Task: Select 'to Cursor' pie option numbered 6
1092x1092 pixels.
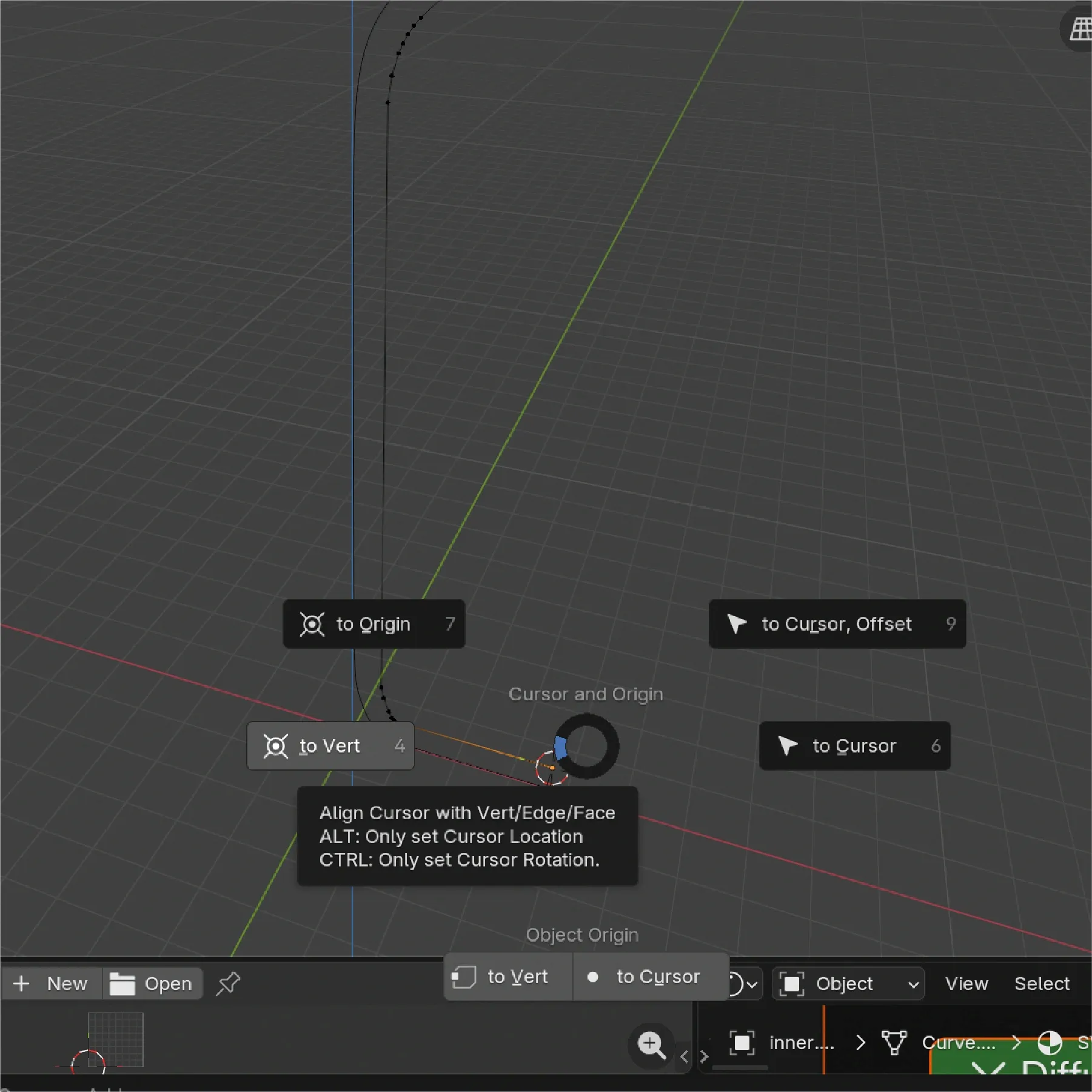Action: coord(854,746)
